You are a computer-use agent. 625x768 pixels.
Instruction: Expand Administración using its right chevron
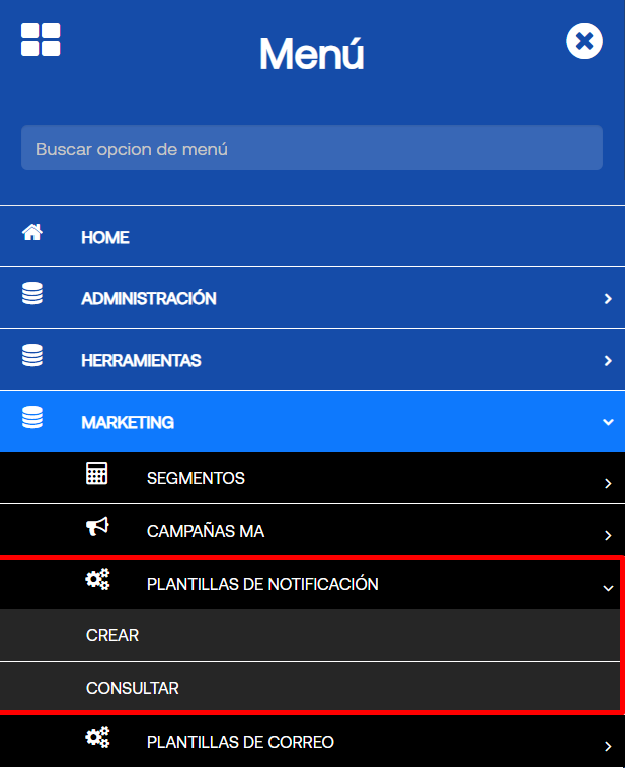pyautogui.click(x=608, y=299)
